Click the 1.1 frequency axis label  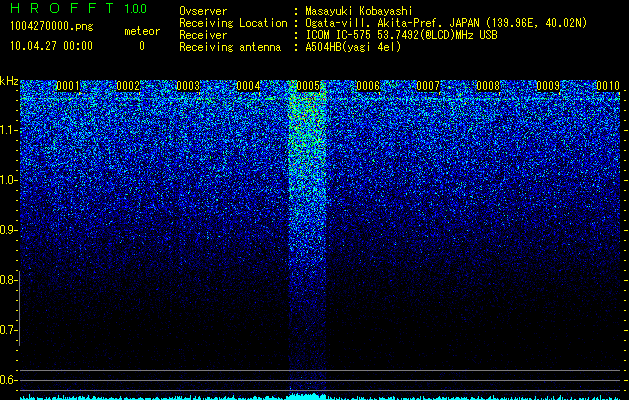8,130
